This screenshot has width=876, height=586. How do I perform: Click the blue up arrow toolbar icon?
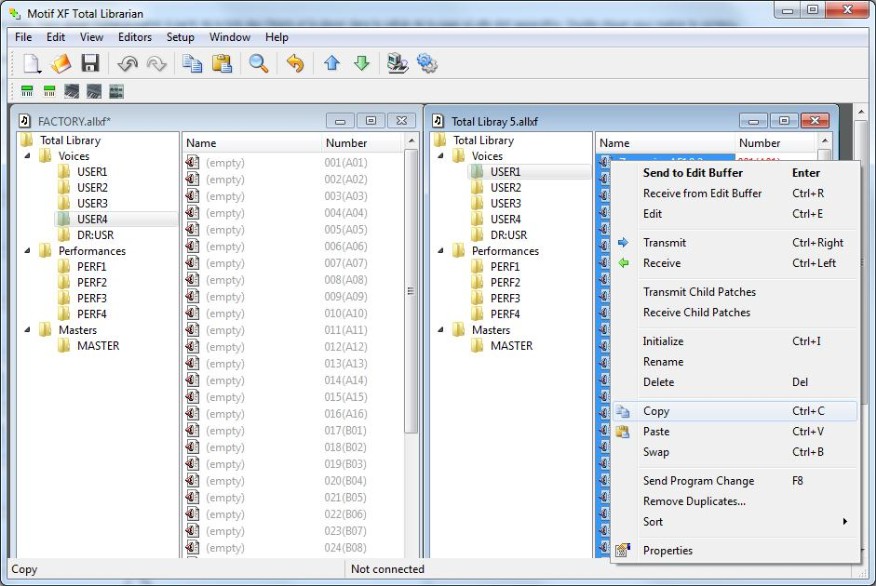point(332,64)
